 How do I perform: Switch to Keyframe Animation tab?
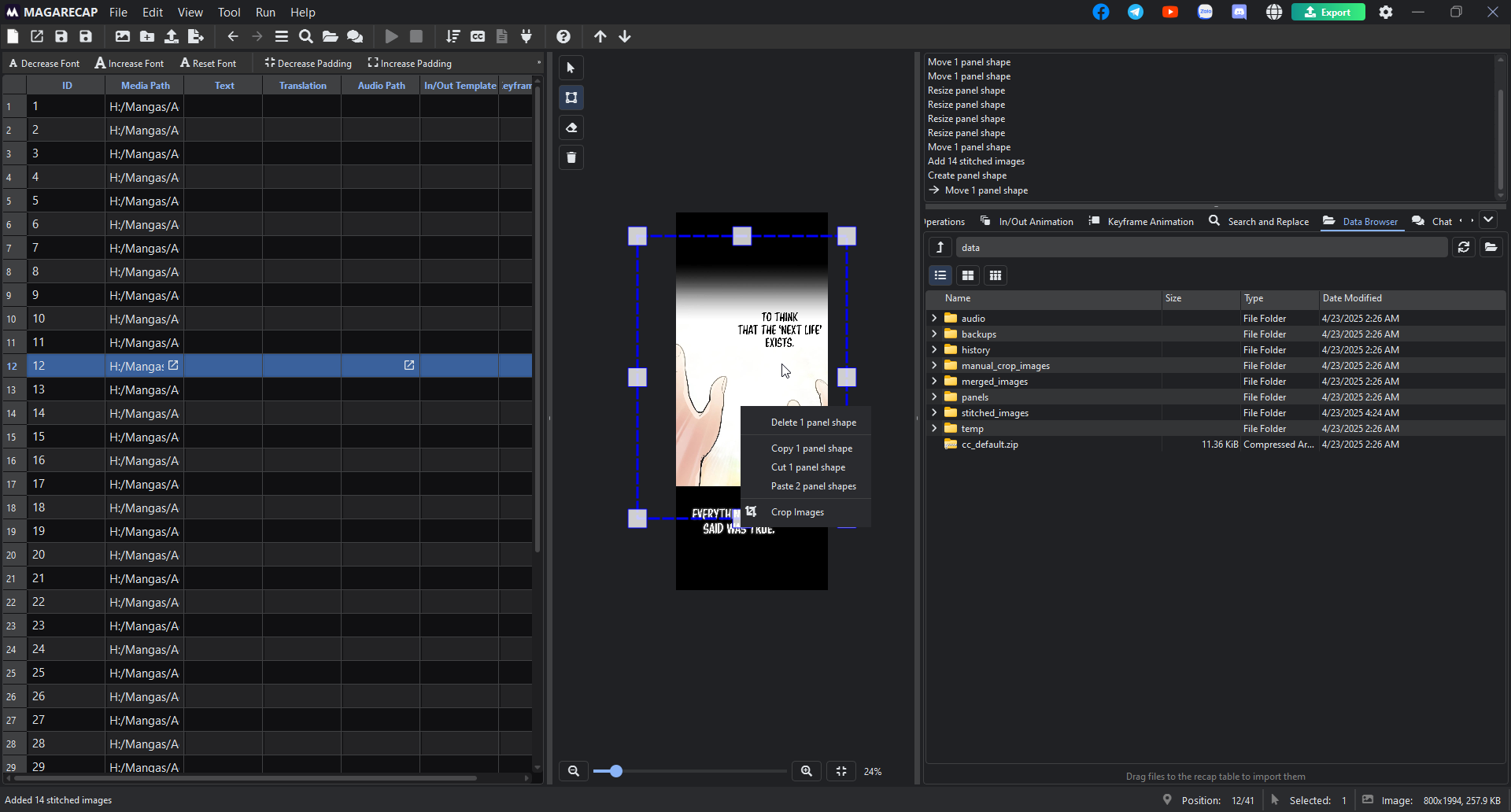tap(1141, 221)
